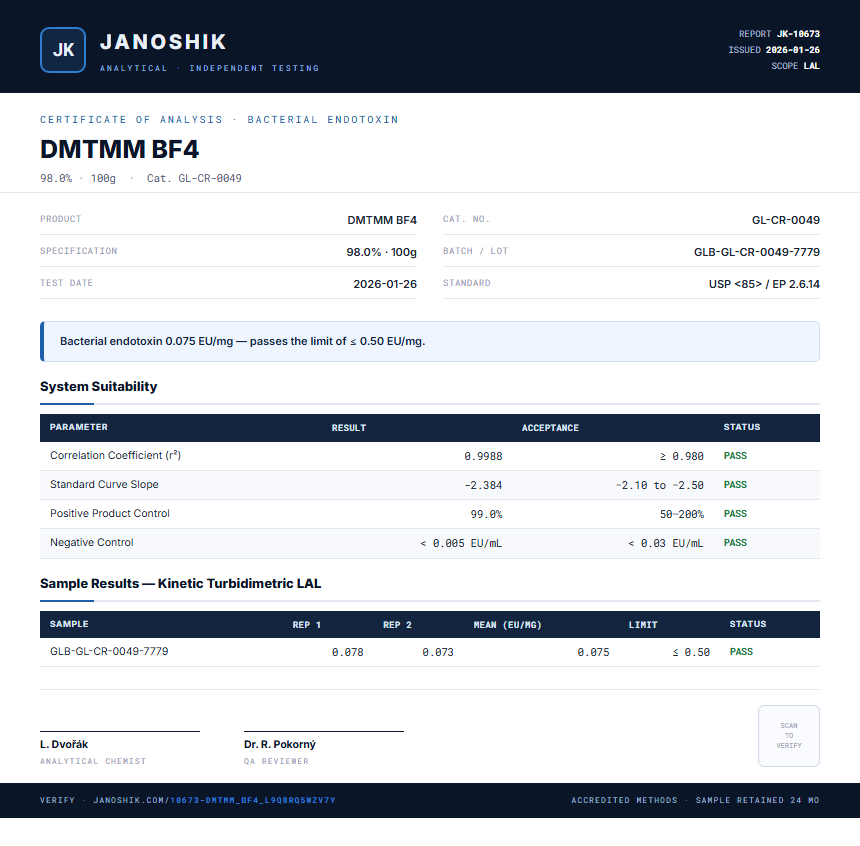The height and width of the screenshot is (846, 860).
Task: Click the Positive Product Control row label
Action: click(x=110, y=514)
